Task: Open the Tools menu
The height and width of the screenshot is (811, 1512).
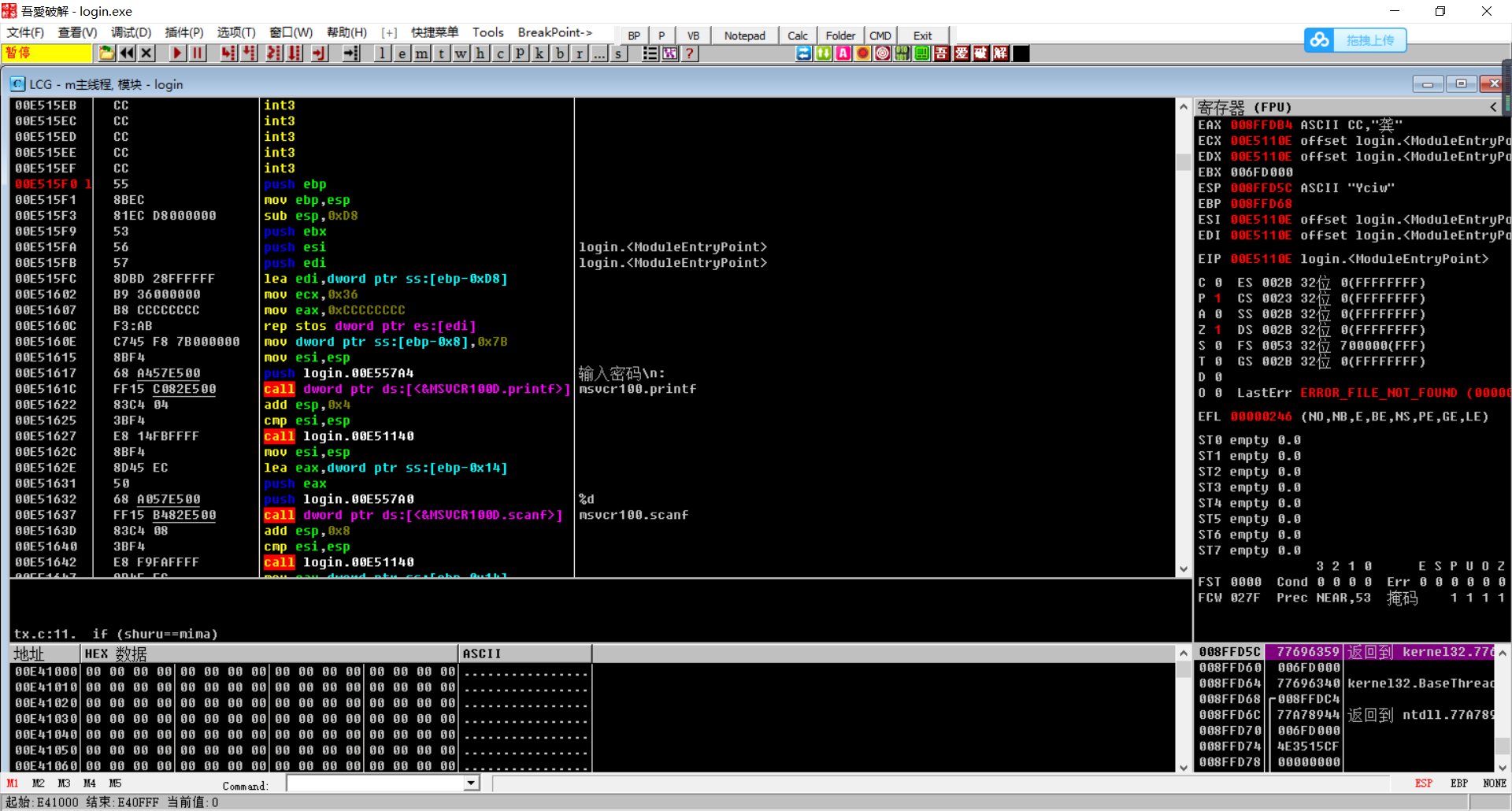Action: coord(487,32)
